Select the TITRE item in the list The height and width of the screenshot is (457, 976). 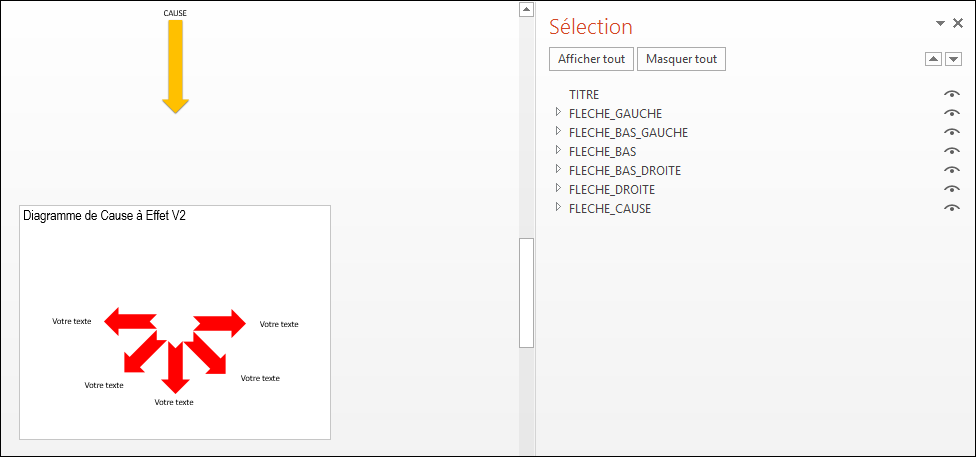(584, 95)
